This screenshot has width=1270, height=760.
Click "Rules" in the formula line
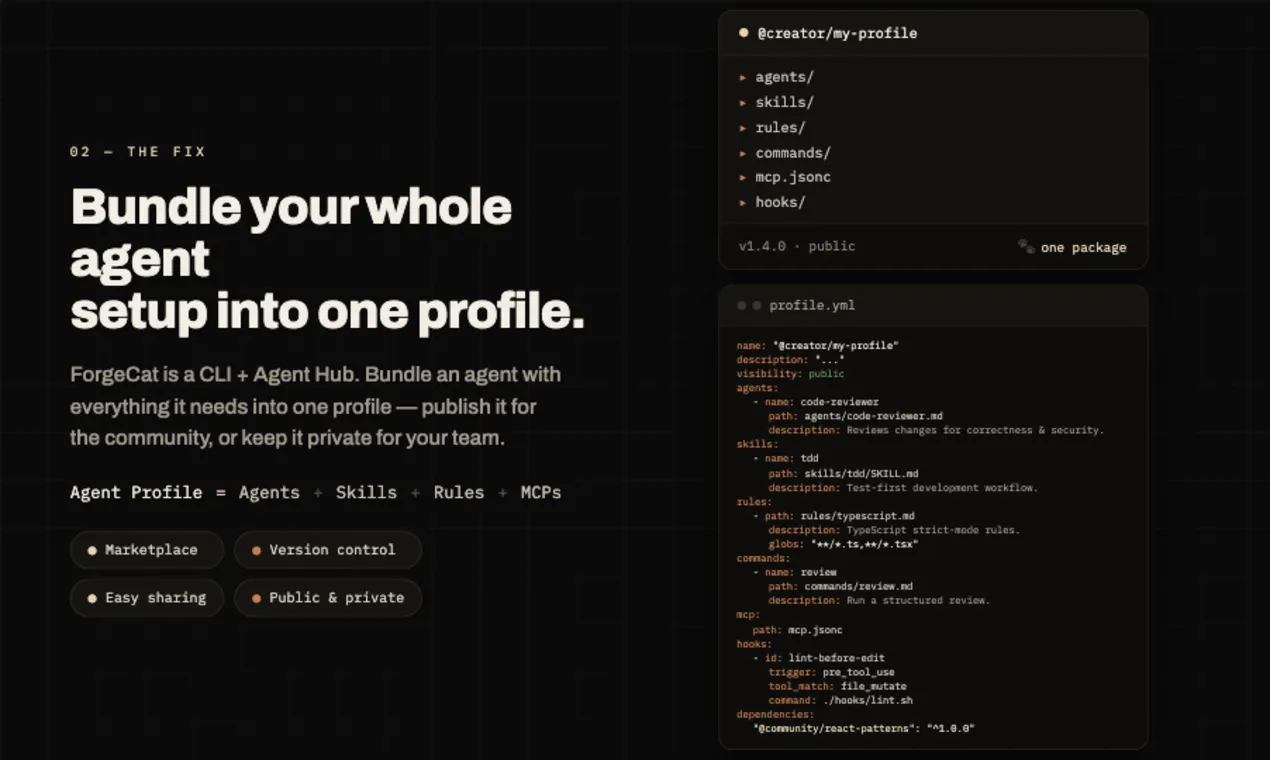[459, 492]
